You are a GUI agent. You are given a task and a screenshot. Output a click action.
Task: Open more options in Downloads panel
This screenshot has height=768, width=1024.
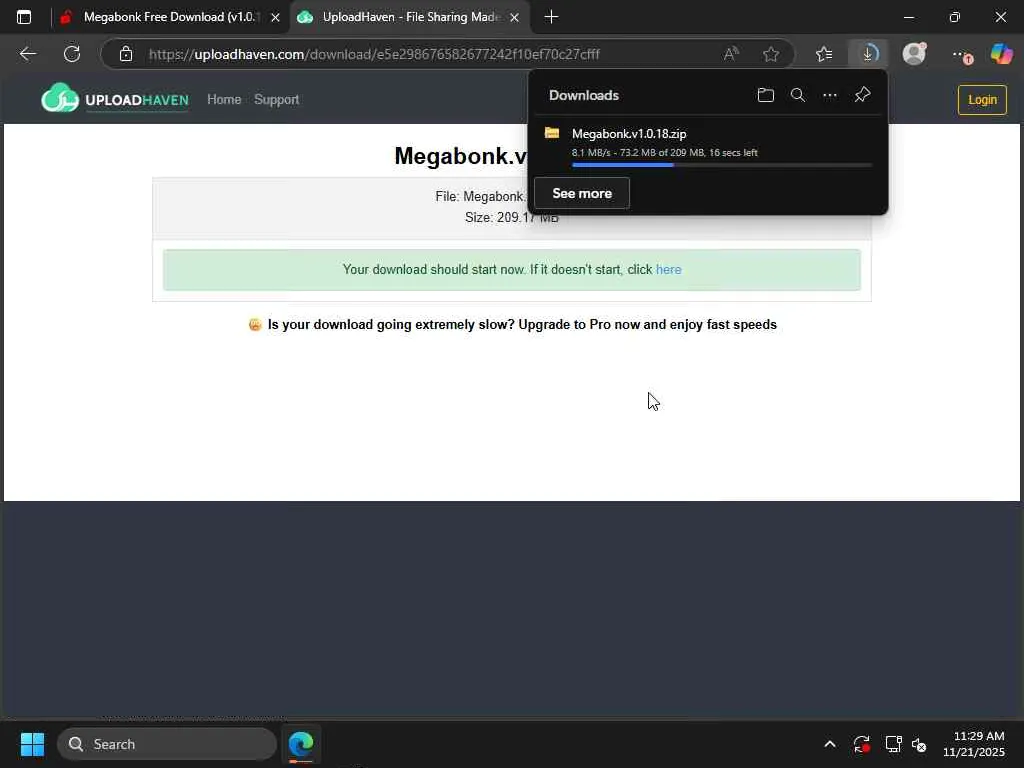pyautogui.click(x=829, y=95)
